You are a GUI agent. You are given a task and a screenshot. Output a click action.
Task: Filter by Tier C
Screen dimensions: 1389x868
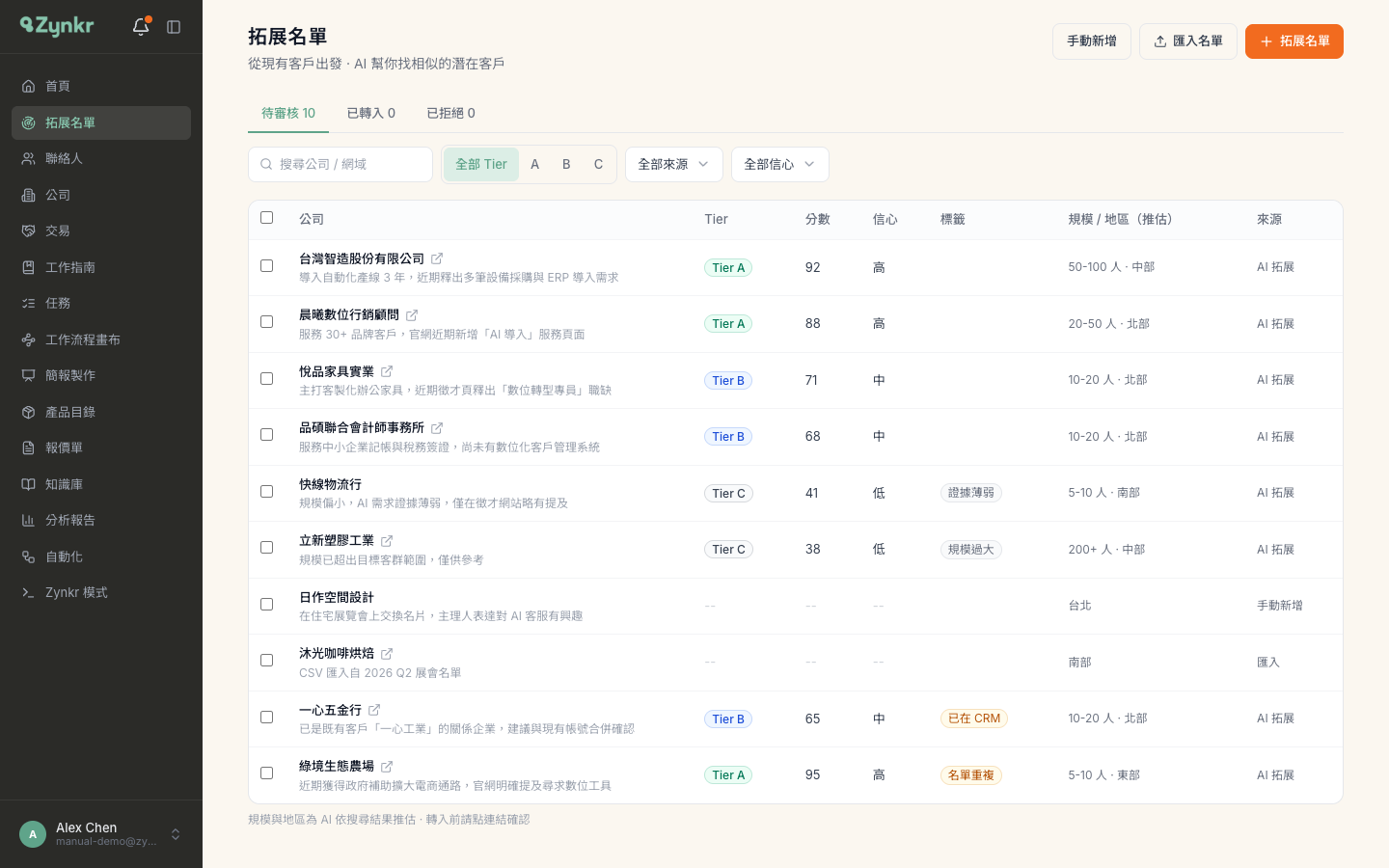tap(598, 164)
